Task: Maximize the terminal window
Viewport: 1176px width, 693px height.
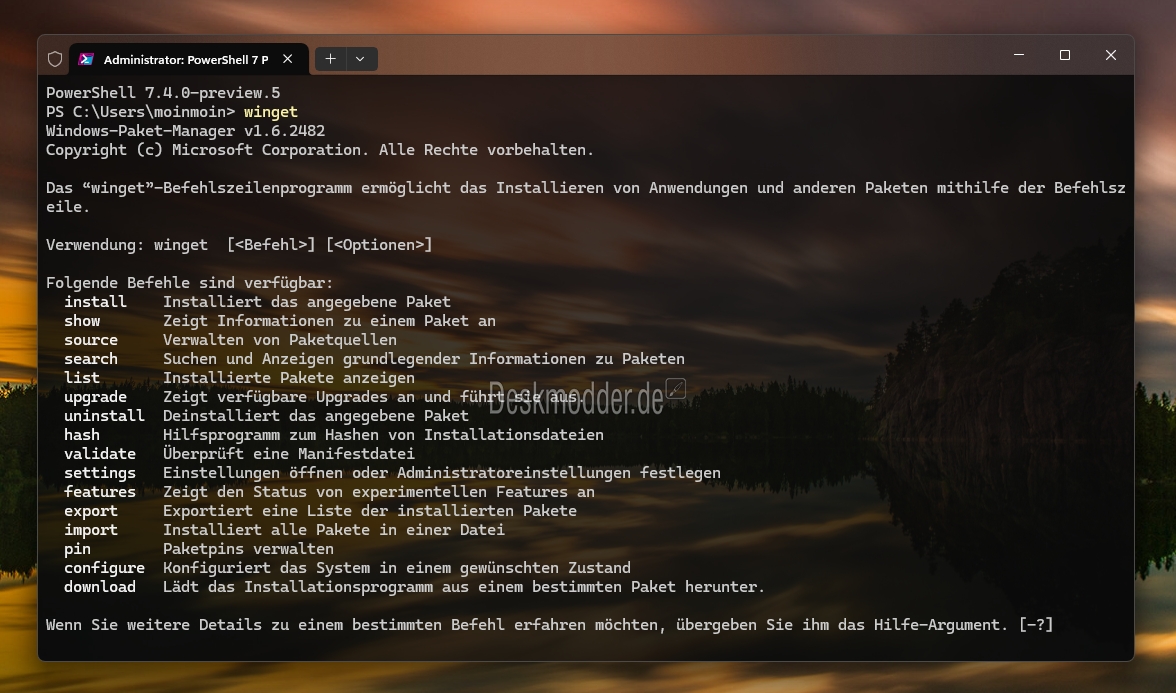Action: (x=1065, y=55)
